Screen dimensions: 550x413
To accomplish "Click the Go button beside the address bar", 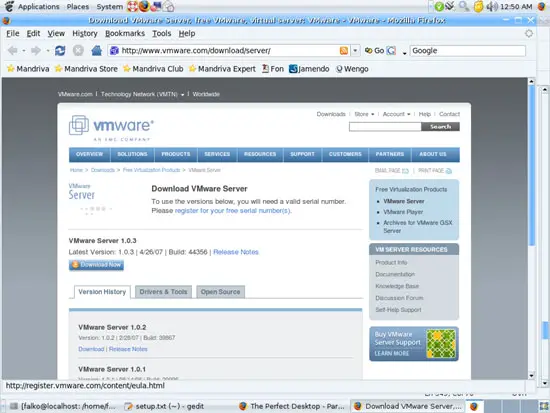I will click(x=375, y=51).
